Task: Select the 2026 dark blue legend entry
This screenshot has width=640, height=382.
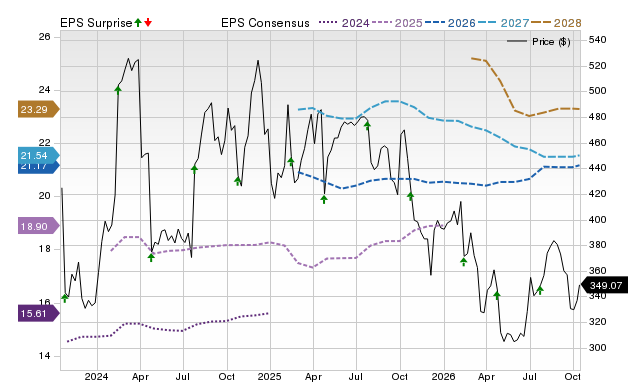Action: pos(450,23)
